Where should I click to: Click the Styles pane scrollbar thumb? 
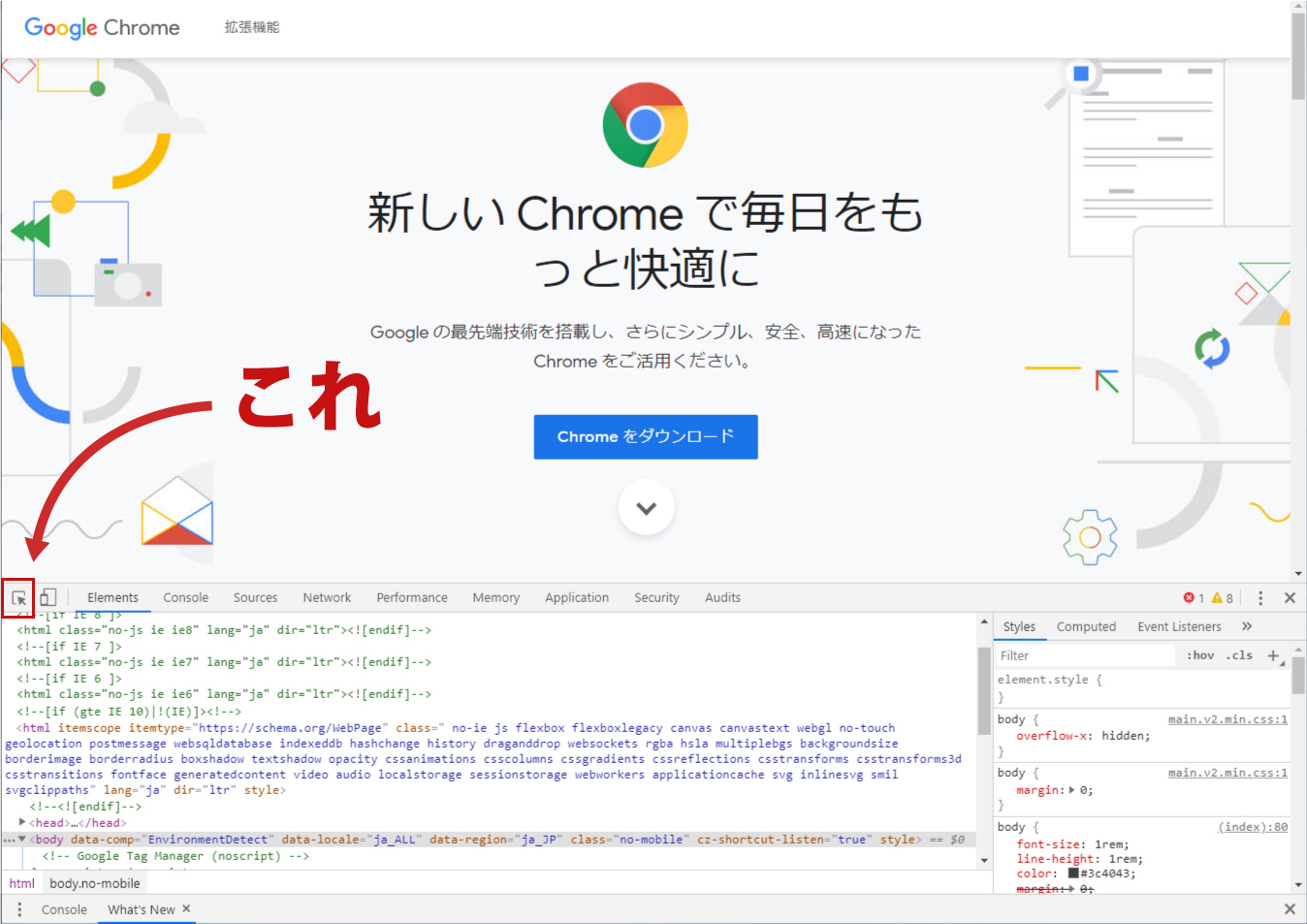pos(1298,676)
